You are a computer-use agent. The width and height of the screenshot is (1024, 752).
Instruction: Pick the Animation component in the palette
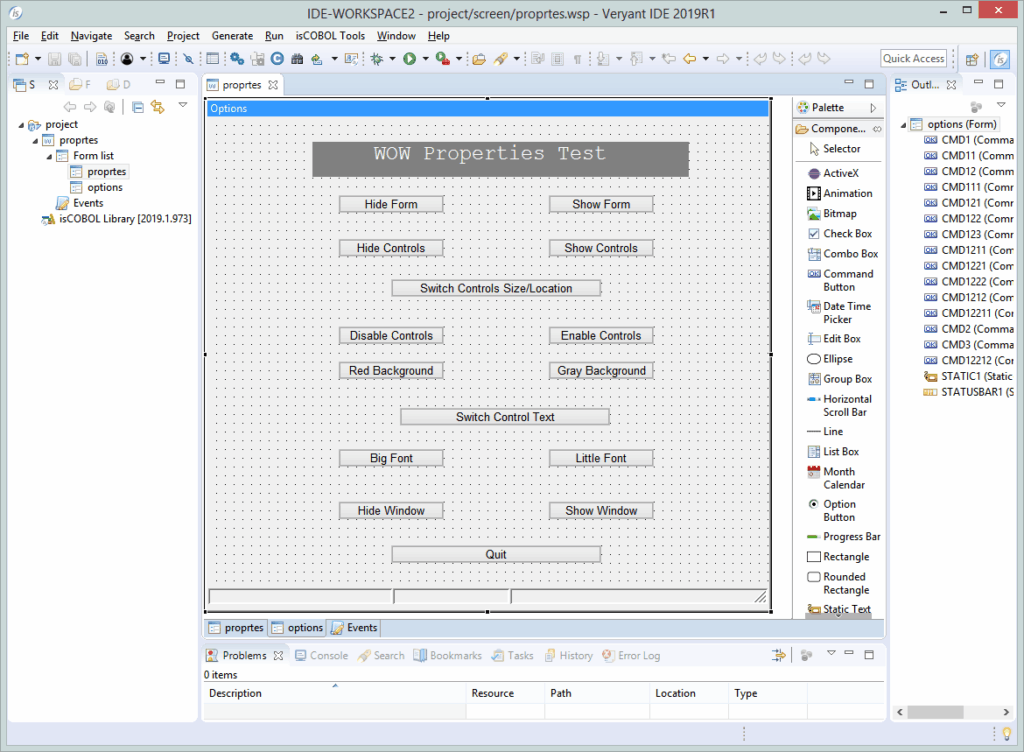coord(840,193)
